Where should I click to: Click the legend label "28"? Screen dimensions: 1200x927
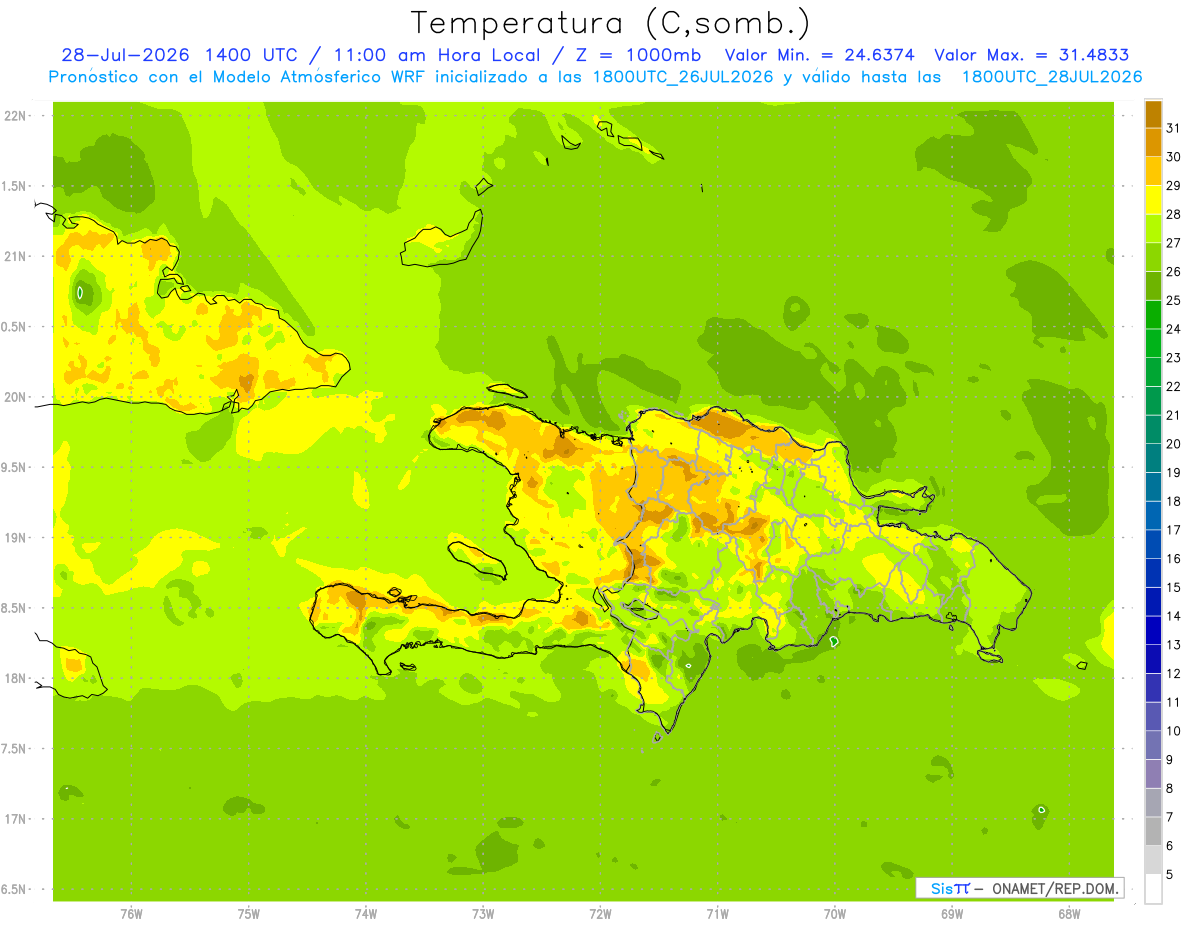pyautogui.click(x=1173, y=214)
